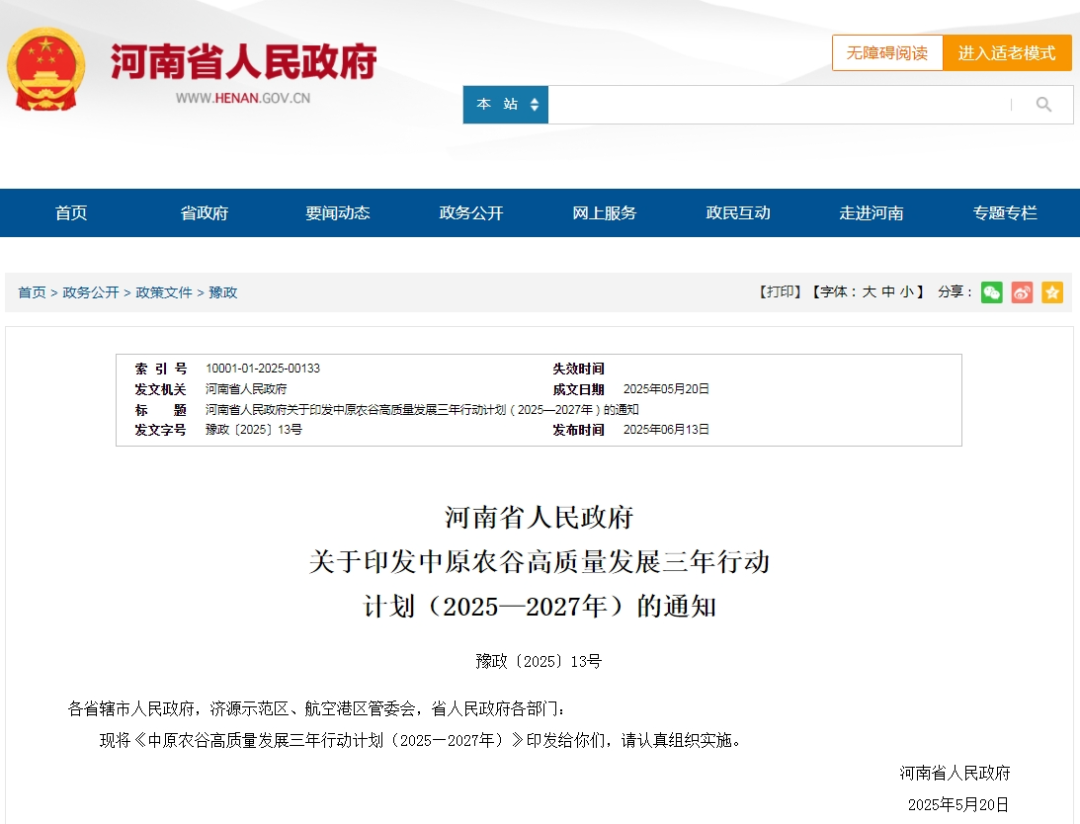Open the 政民互动 navigation menu item
This screenshot has width=1080, height=824.
click(738, 213)
